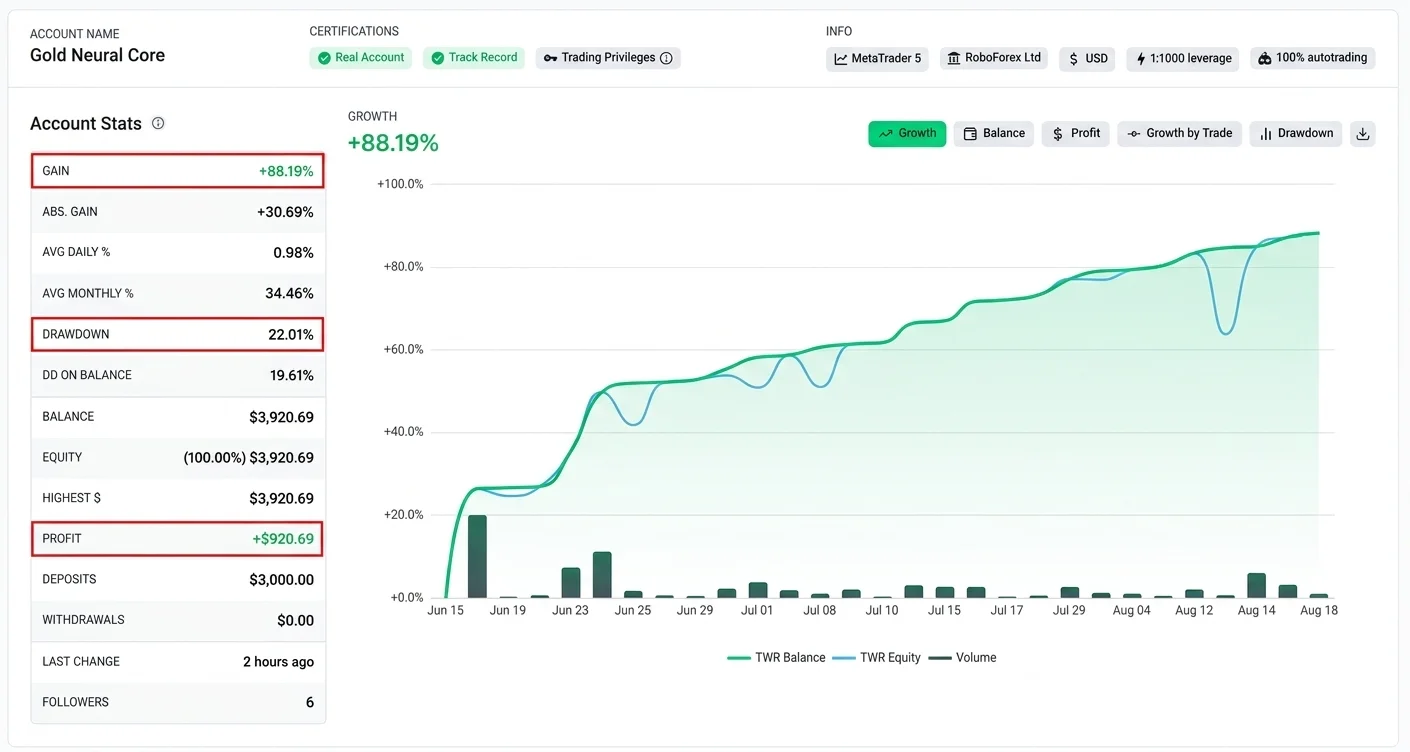The width and height of the screenshot is (1410, 752).
Task: Click the HIGHEST $ row label
Action: pos(71,498)
